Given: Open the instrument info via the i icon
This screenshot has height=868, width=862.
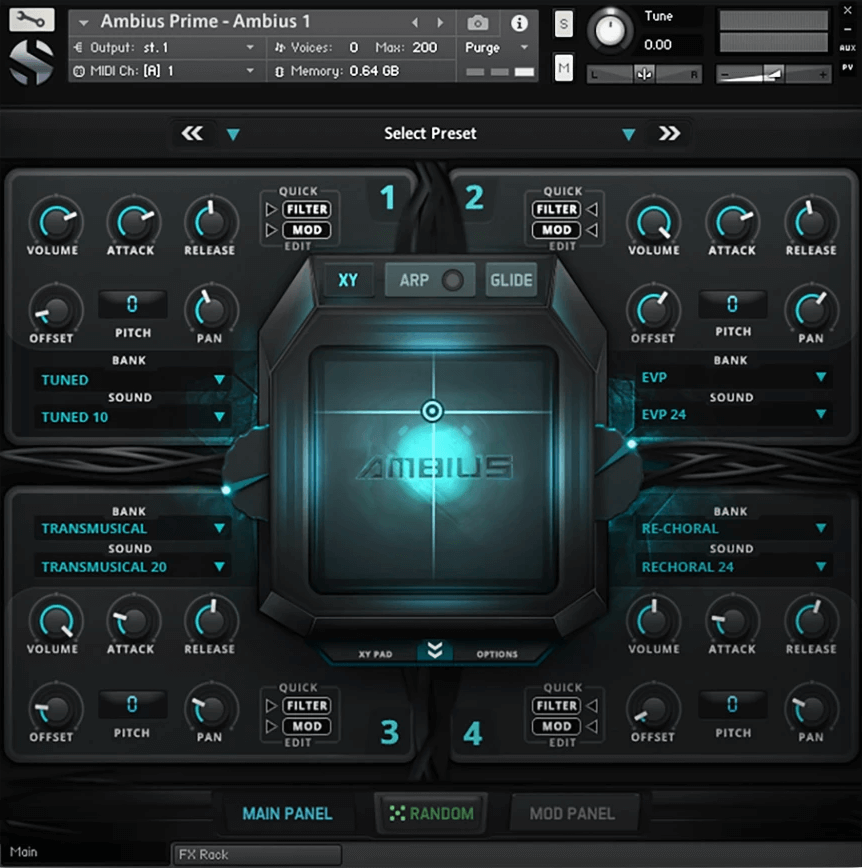Looking at the screenshot, I should coord(519,23).
